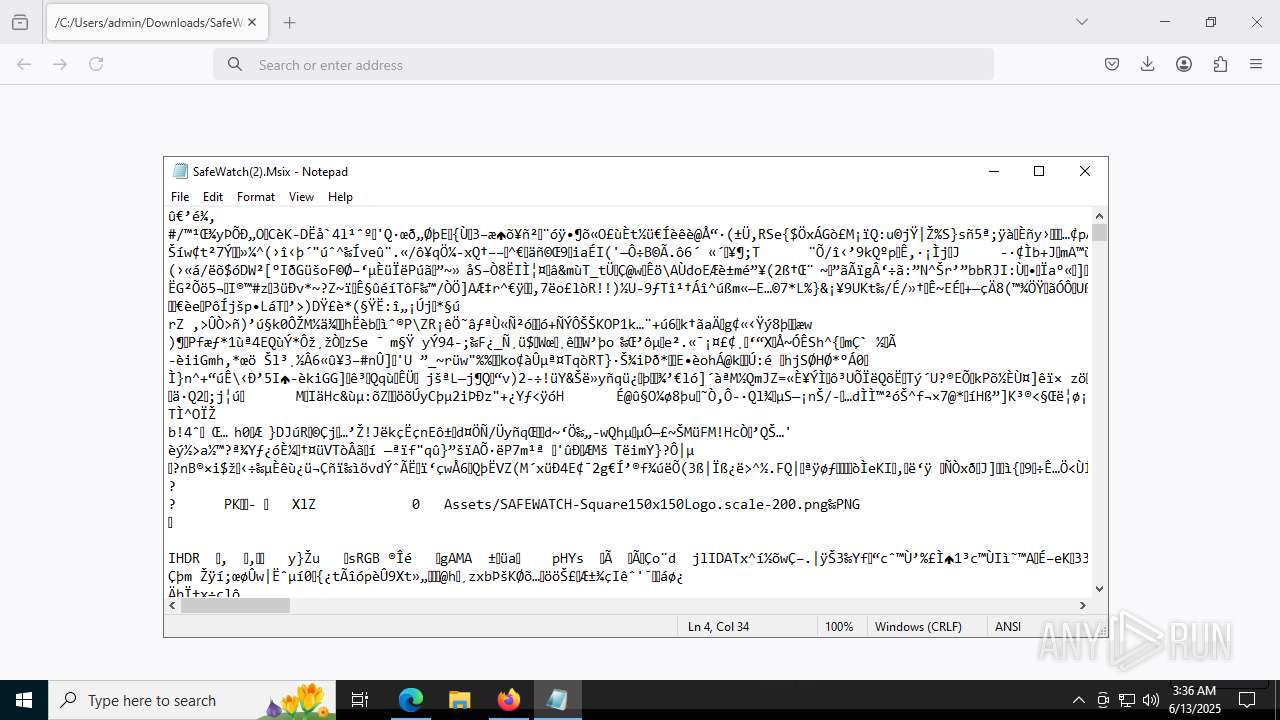Image resolution: width=1280 pixels, height=720 pixels.
Task: Show hidden system tray icons
Action: tap(1078, 700)
